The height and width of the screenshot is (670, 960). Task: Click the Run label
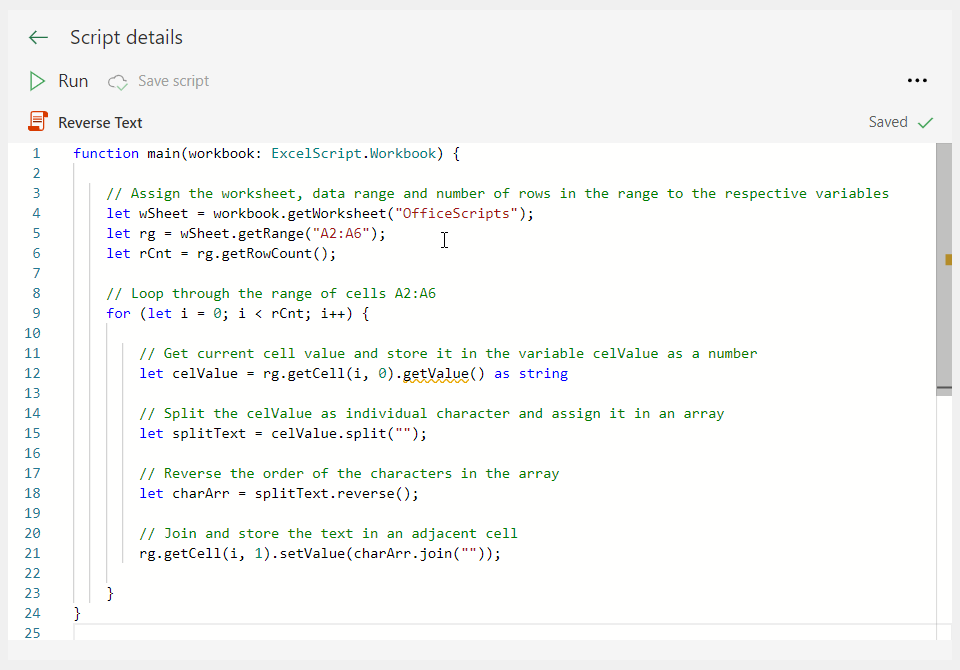(x=73, y=81)
